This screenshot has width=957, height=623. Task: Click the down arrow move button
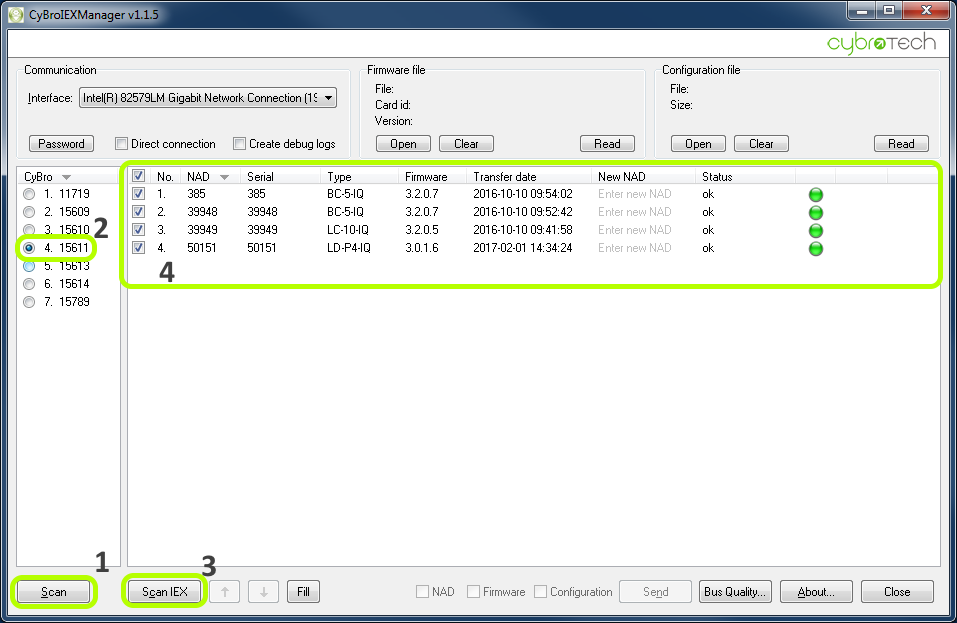click(x=263, y=592)
